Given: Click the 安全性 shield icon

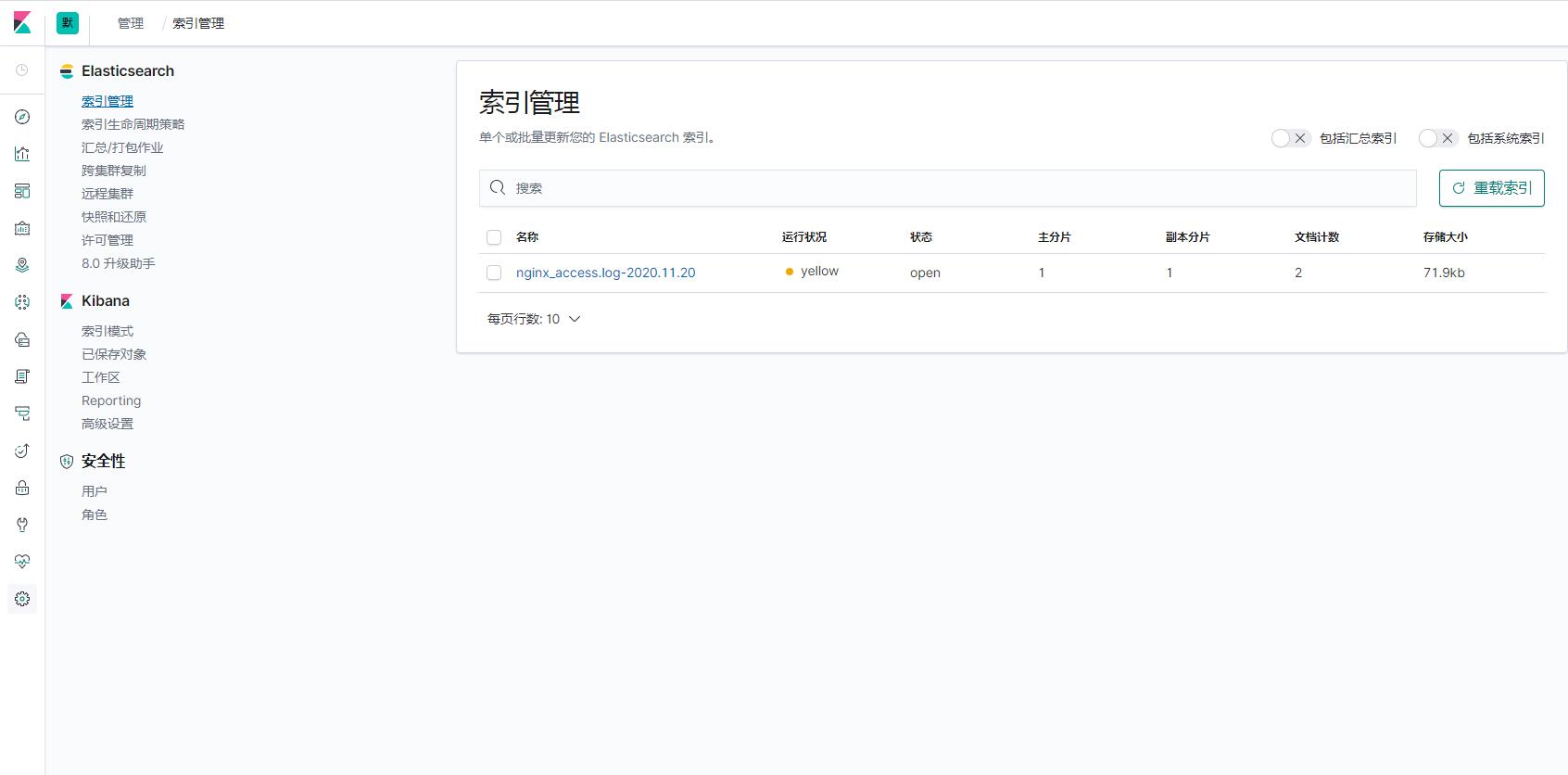Looking at the screenshot, I should (67, 461).
